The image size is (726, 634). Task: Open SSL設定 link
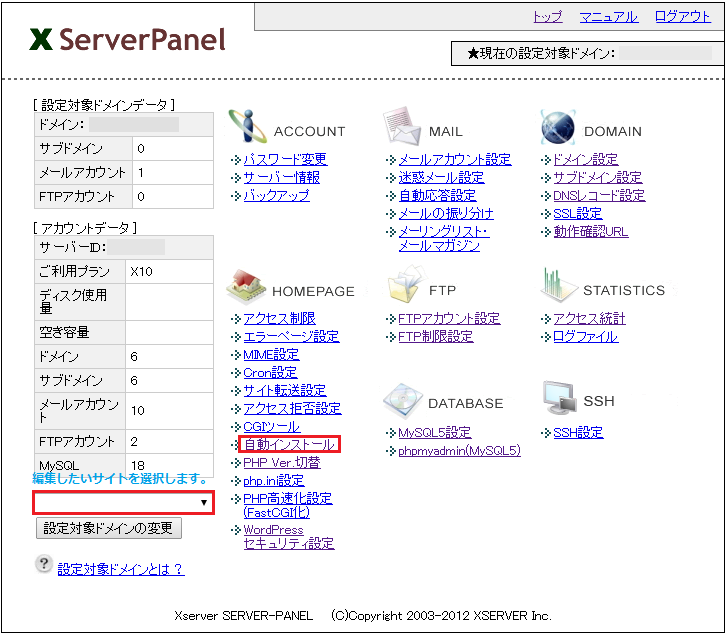tap(578, 213)
